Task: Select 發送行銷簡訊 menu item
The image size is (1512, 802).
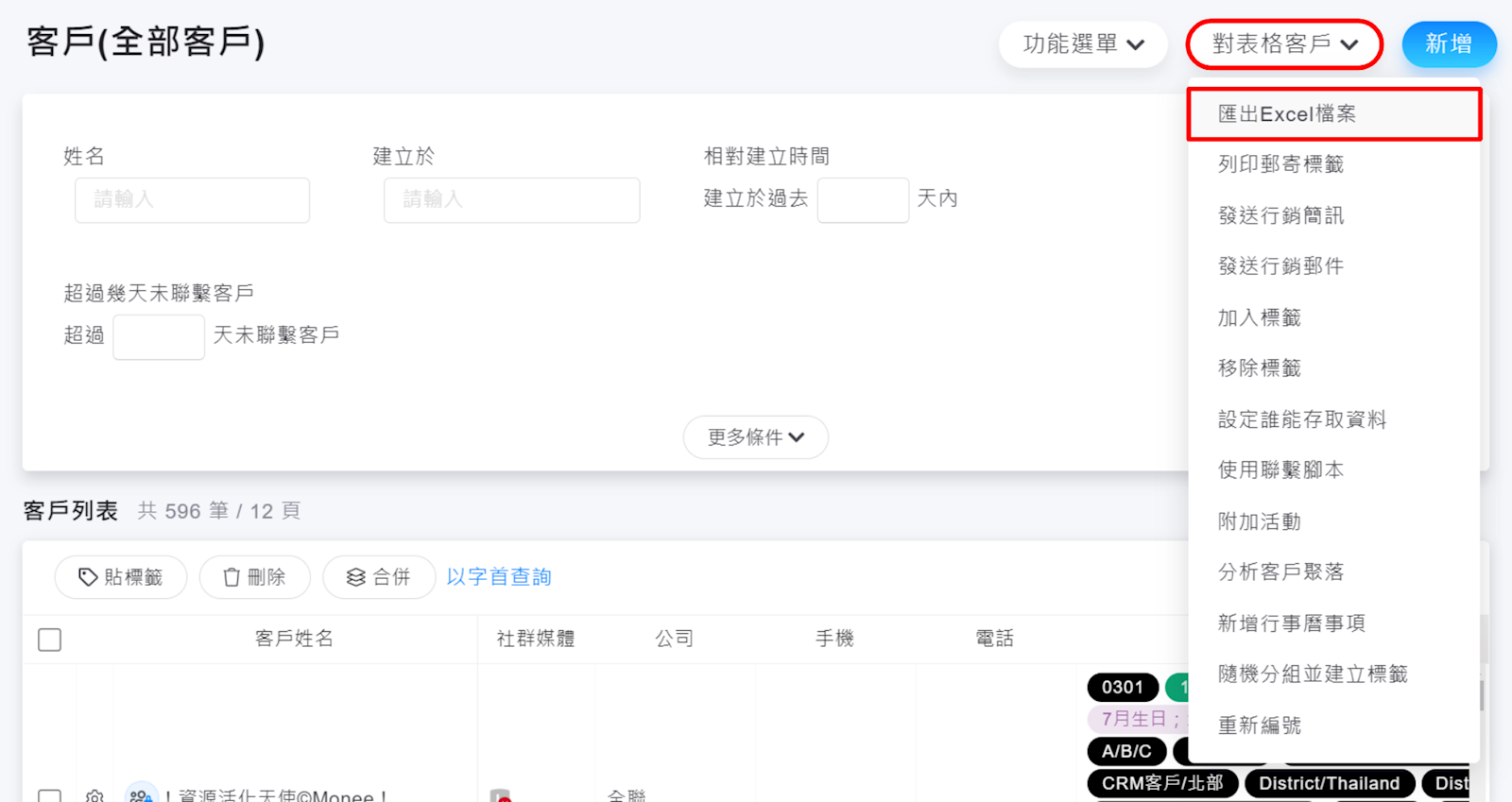Action: 1334,215
